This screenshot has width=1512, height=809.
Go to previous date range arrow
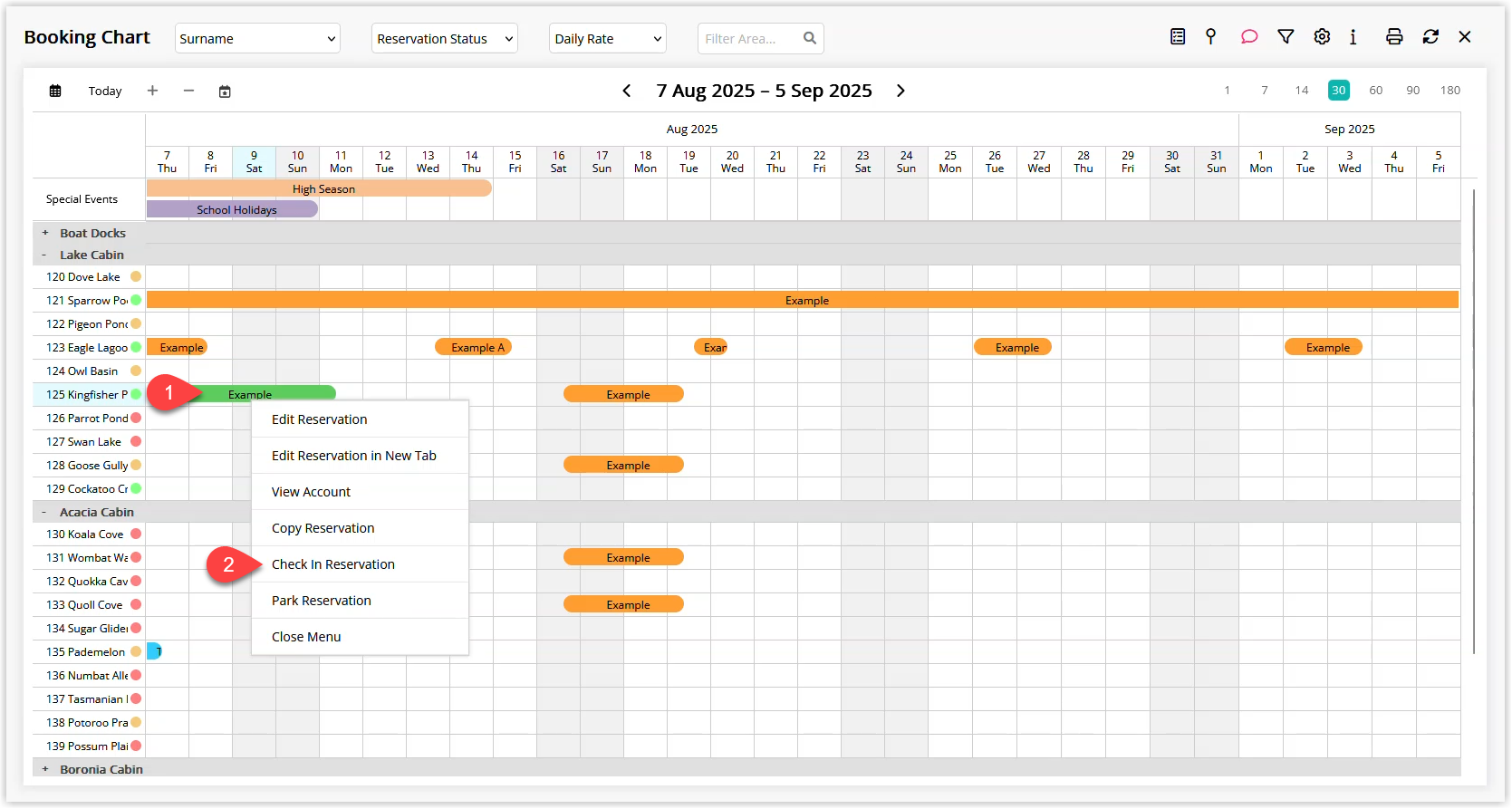[x=627, y=91]
